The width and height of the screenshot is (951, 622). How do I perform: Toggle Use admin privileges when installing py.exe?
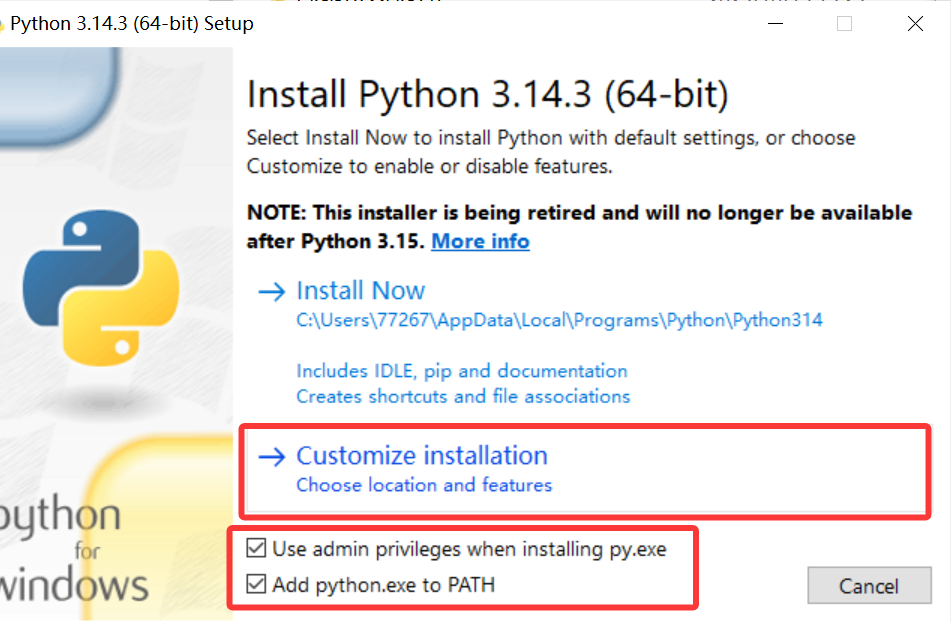point(256,548)
